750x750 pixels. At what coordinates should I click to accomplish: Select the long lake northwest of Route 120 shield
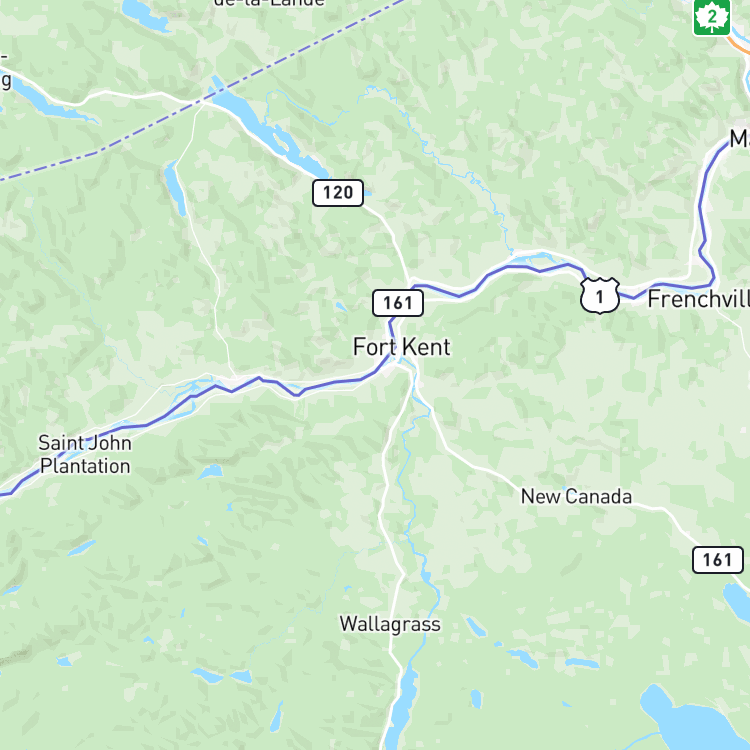click(x=268, y=129)
